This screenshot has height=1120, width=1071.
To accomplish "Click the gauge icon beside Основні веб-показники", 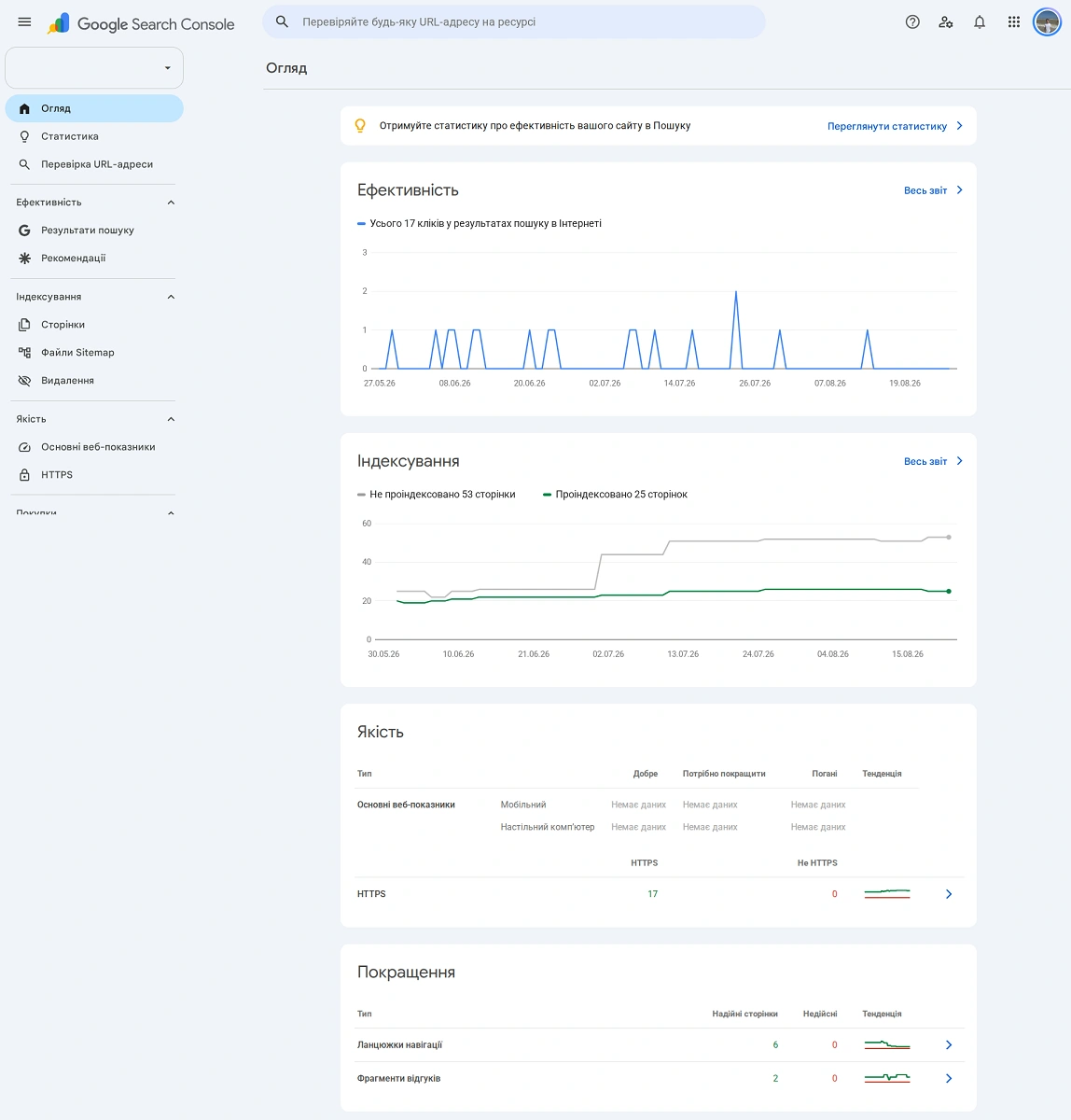I will tap(25, 447).
